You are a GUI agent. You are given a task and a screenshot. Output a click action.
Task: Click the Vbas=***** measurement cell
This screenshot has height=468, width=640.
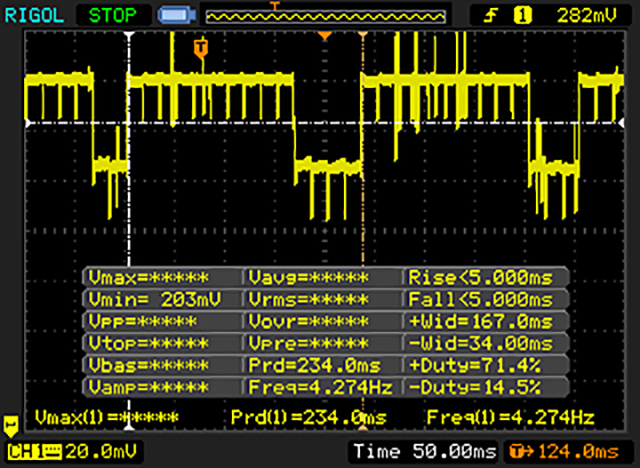(162, 365)
